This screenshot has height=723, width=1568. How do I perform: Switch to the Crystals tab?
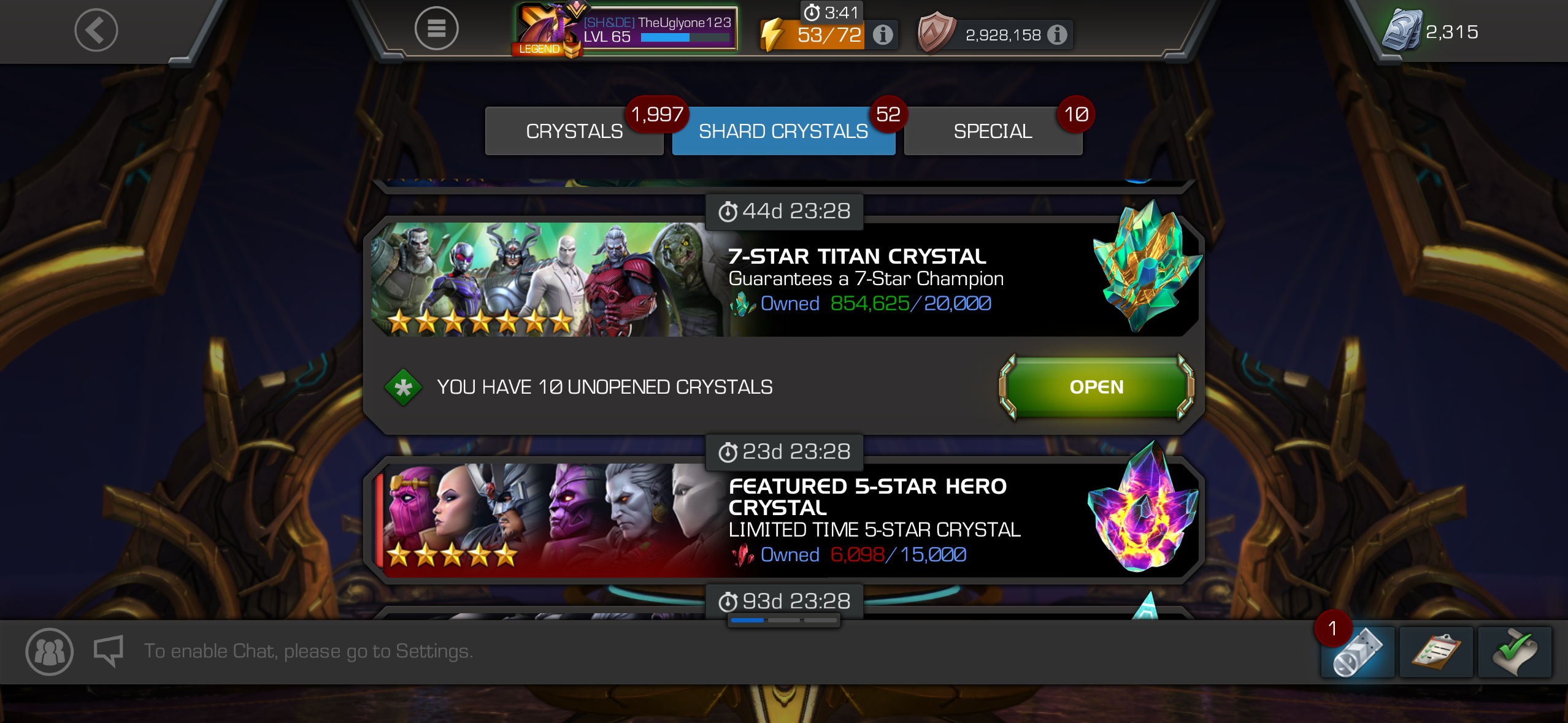pos(574,131)
